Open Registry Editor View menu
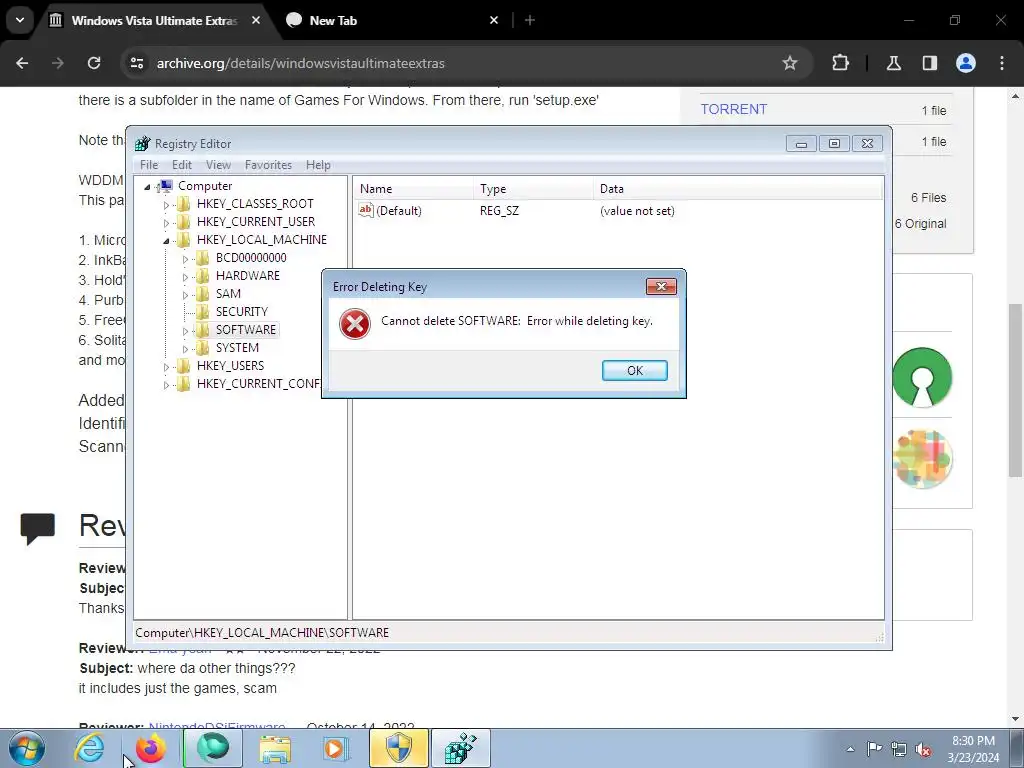Viewport: 1024px width, 768px height. click(218, 165)
